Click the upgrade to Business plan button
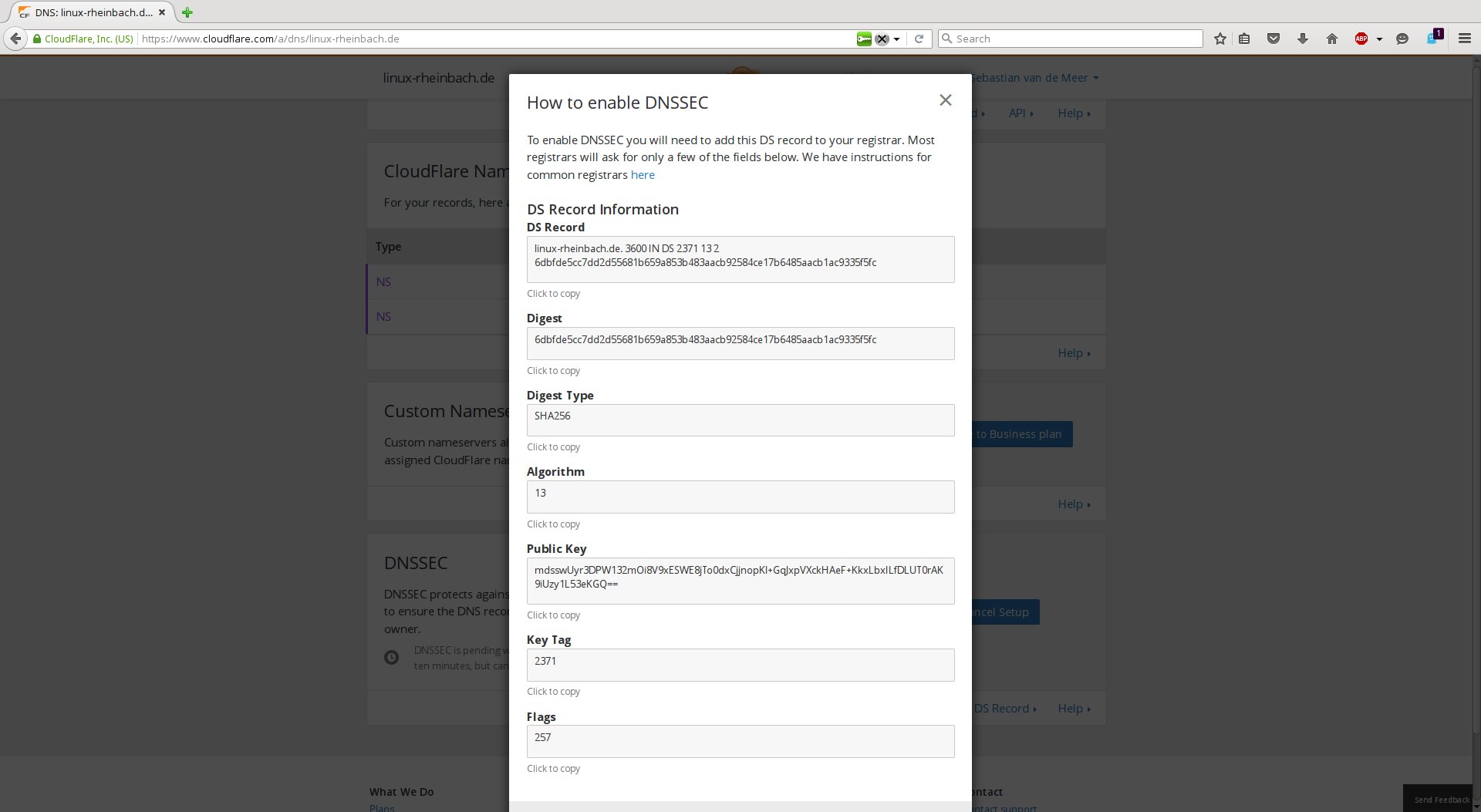This screenshot has height=812, width=1481. click(x=1022, y=434)
